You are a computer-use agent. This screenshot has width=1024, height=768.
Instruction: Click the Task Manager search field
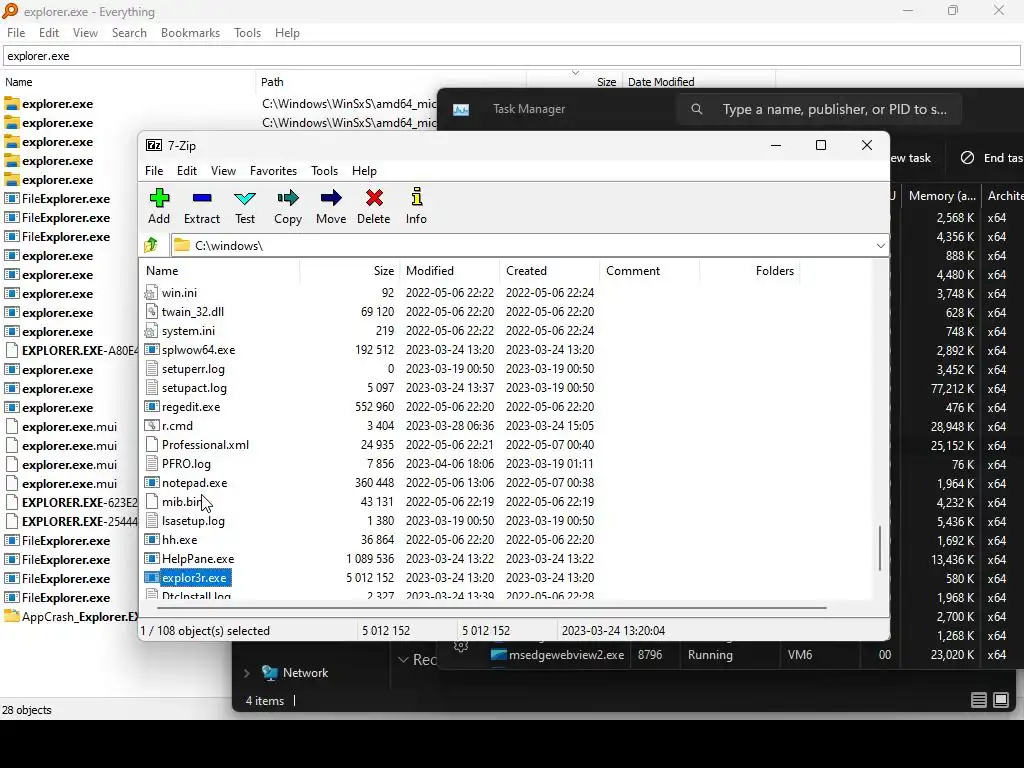820,109
